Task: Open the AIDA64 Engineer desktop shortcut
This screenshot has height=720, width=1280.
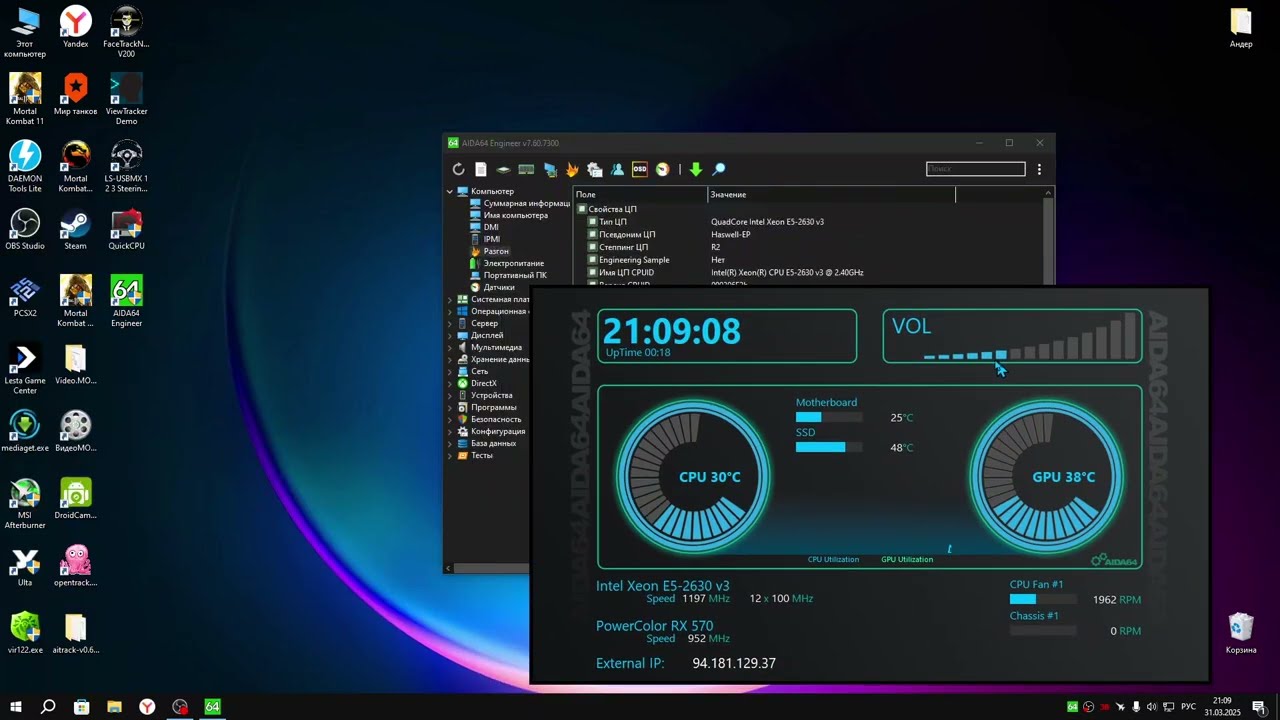Action: 126,301
